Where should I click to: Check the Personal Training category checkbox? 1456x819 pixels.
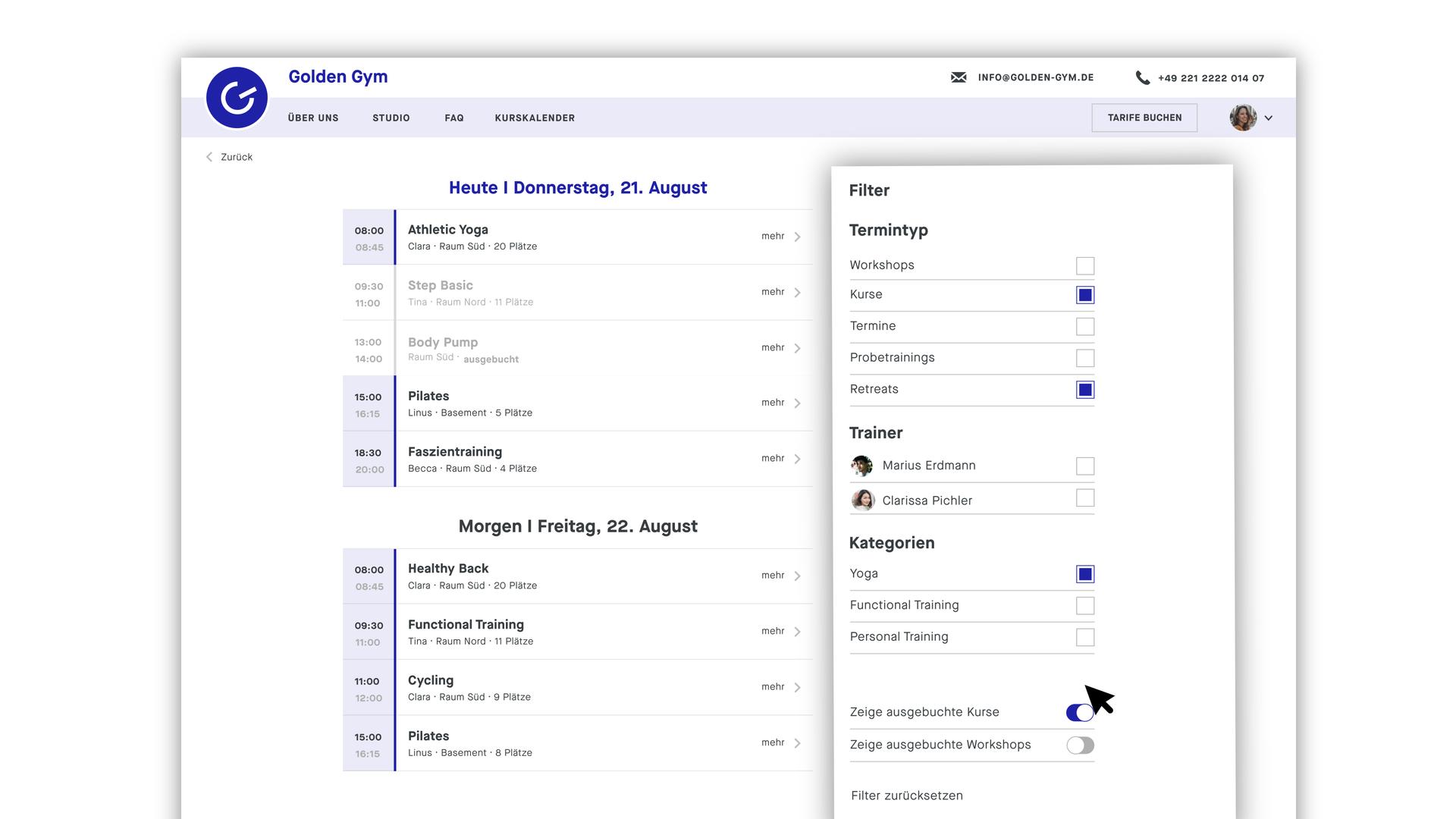click(1085, 637)
